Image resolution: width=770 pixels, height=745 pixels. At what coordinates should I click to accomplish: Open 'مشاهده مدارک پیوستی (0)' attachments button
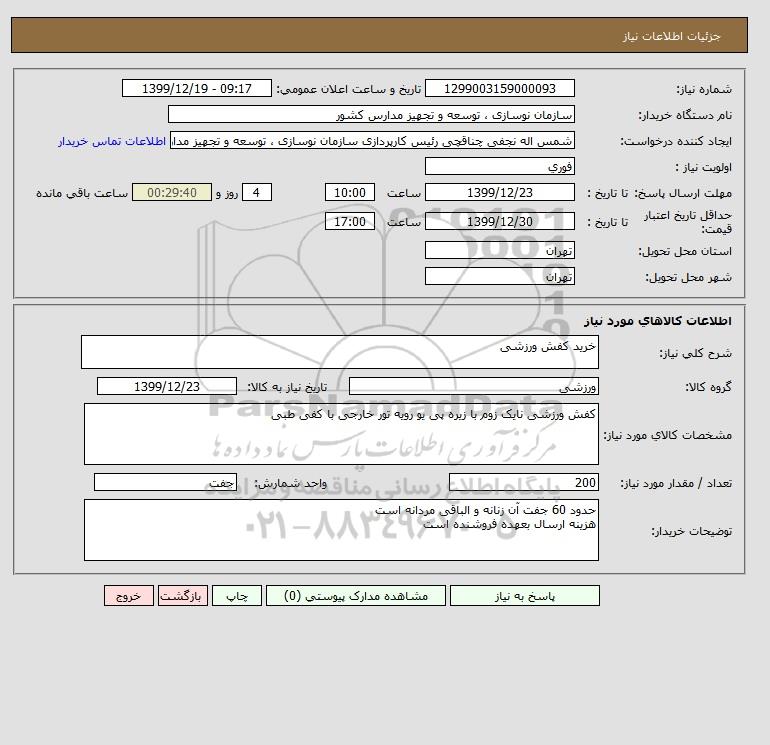pos(356,596)
